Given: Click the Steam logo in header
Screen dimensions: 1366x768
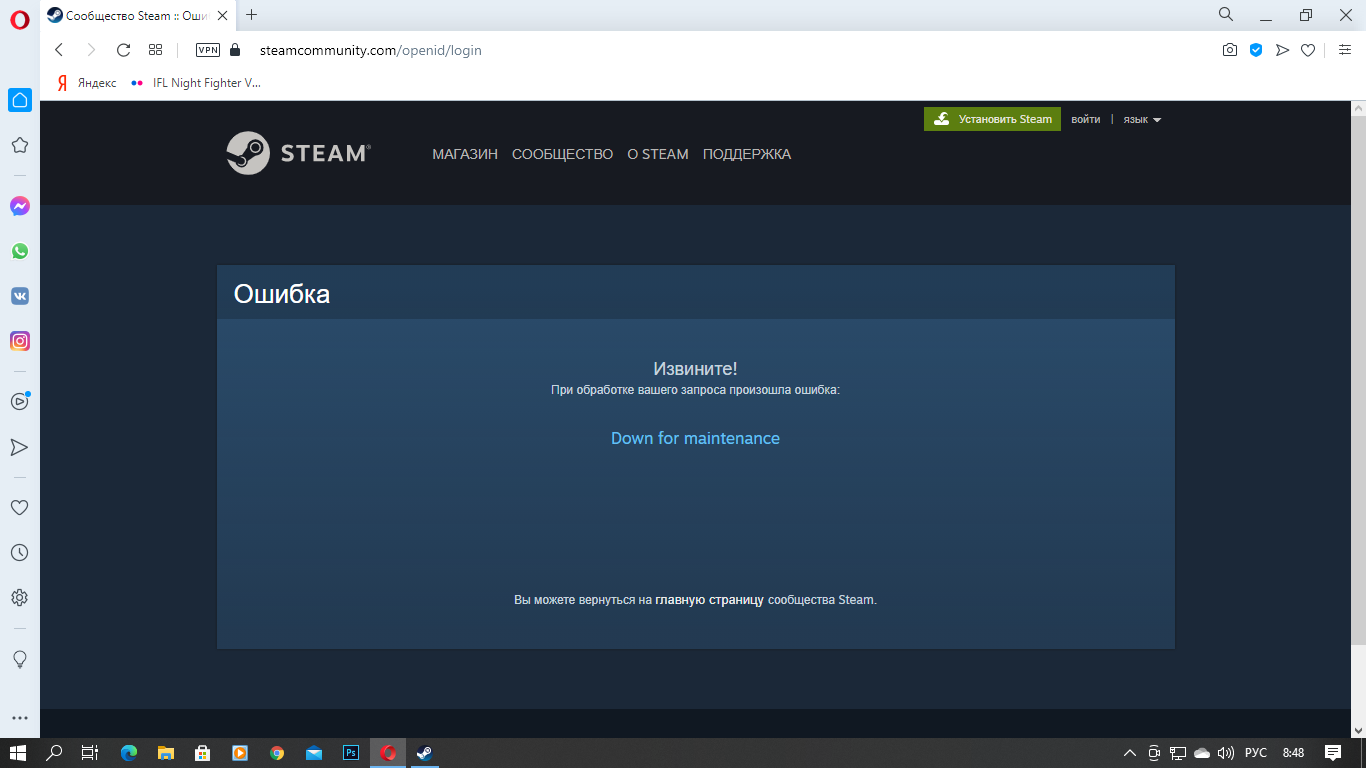Looking at the screenshot, I should [298, 153].
